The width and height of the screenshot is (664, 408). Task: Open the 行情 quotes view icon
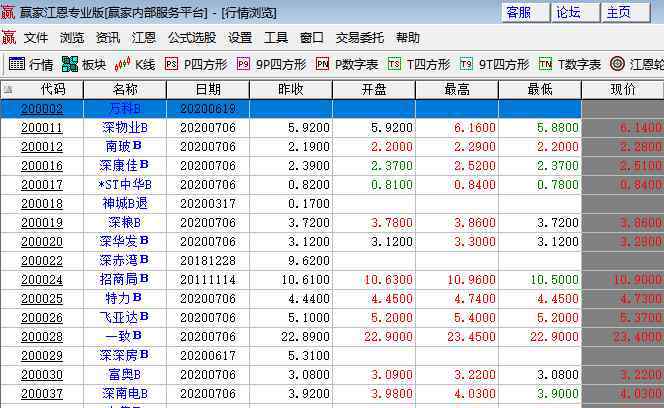pyautogui.click(x=17, y=64)
